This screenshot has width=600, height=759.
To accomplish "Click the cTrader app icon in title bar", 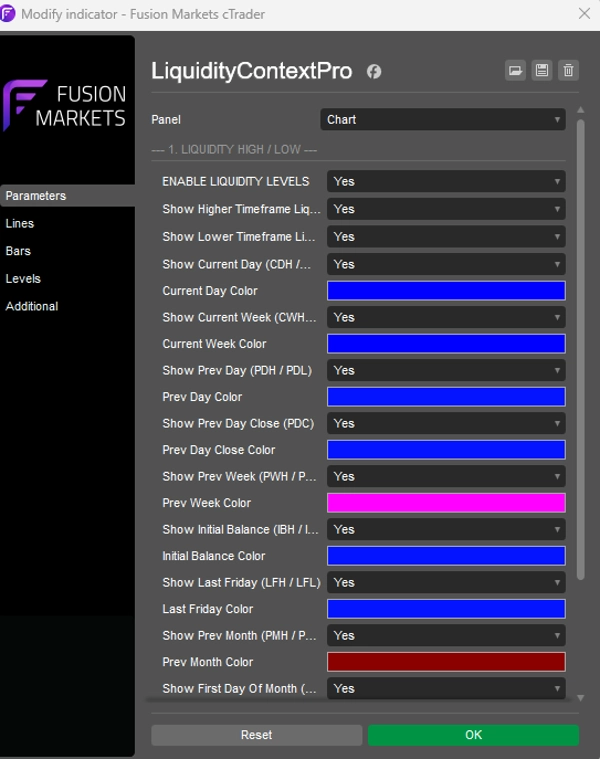I will coord(7,14).
